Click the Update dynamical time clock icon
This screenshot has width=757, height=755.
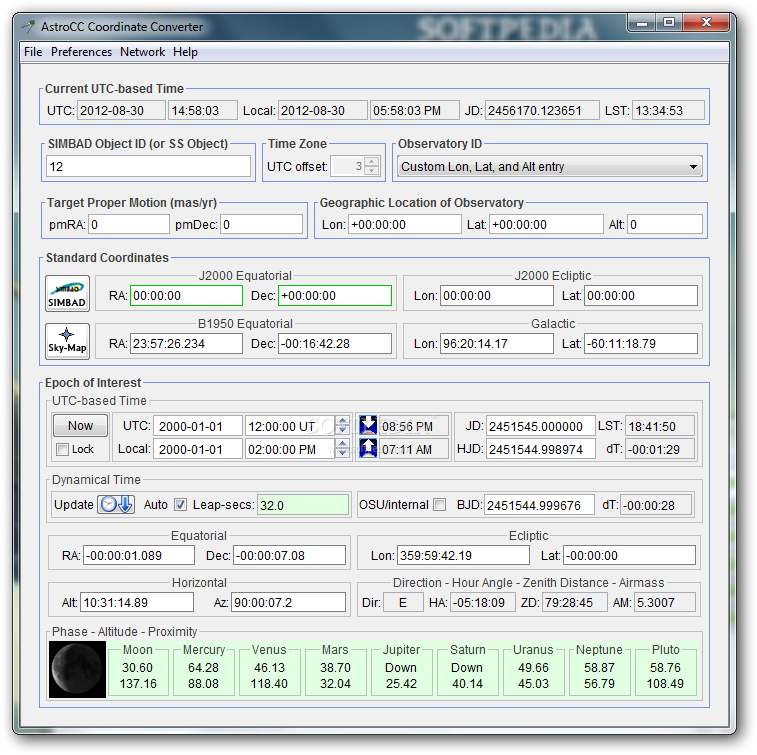pyautogui.click(x=116, y=504)
